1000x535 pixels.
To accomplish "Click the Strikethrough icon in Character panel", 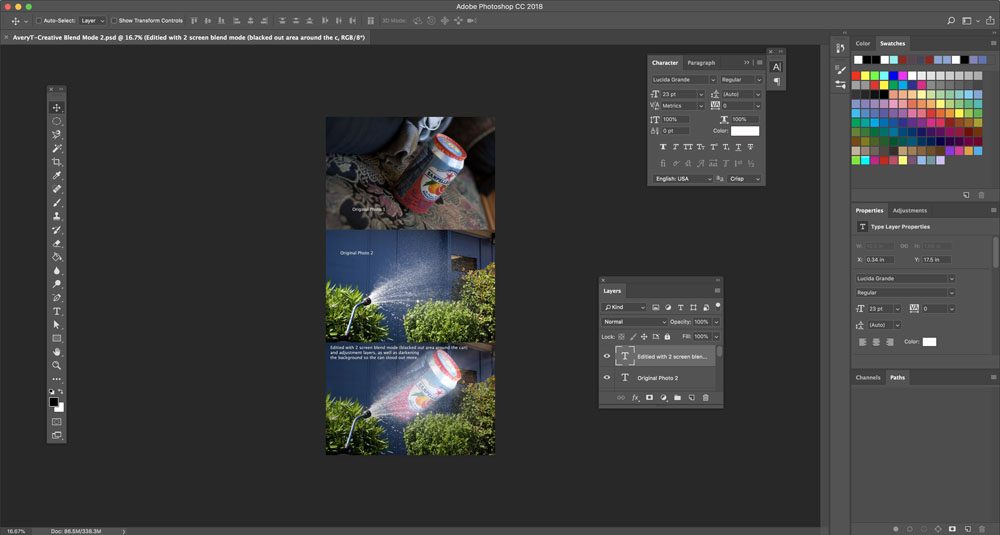I will (751, 147).
